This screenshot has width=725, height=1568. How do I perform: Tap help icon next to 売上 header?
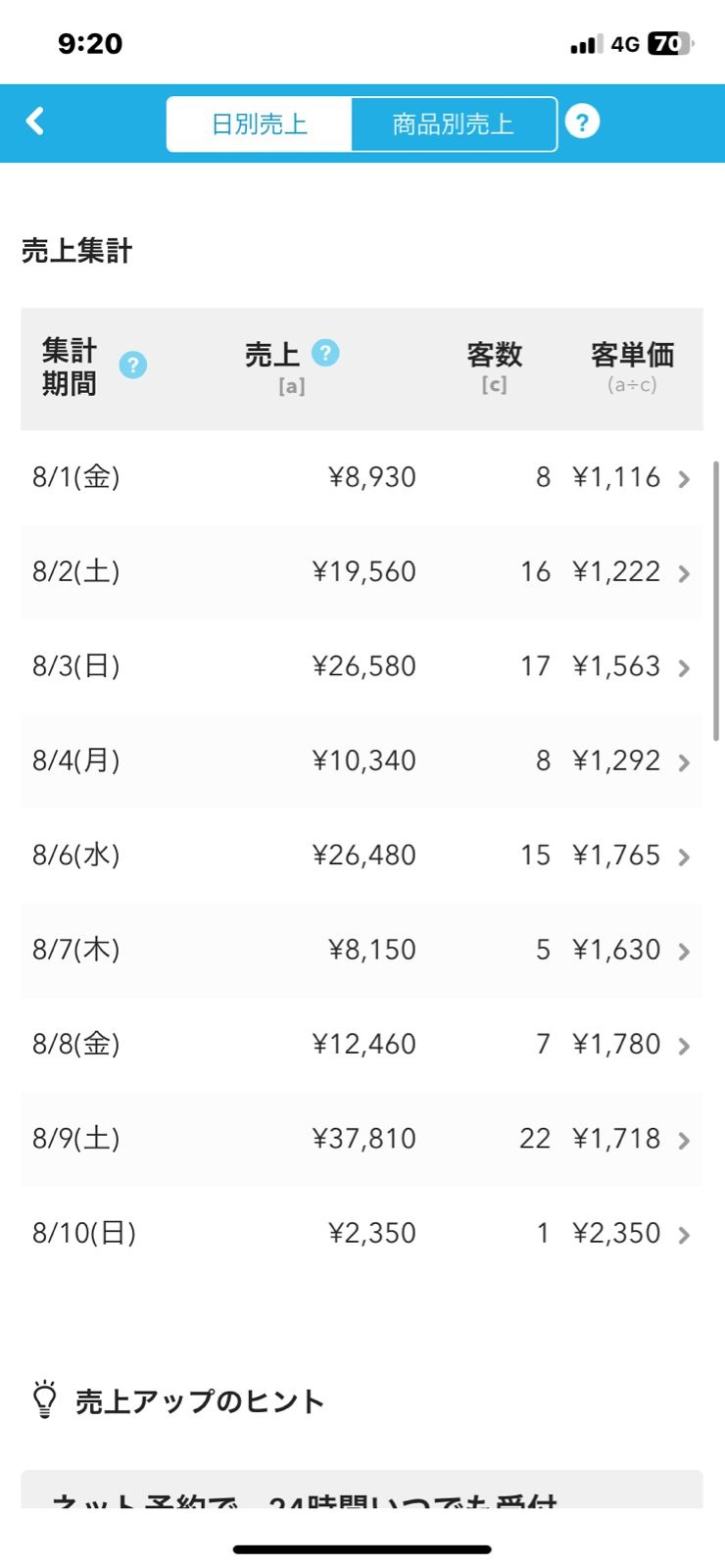point(325,353)
